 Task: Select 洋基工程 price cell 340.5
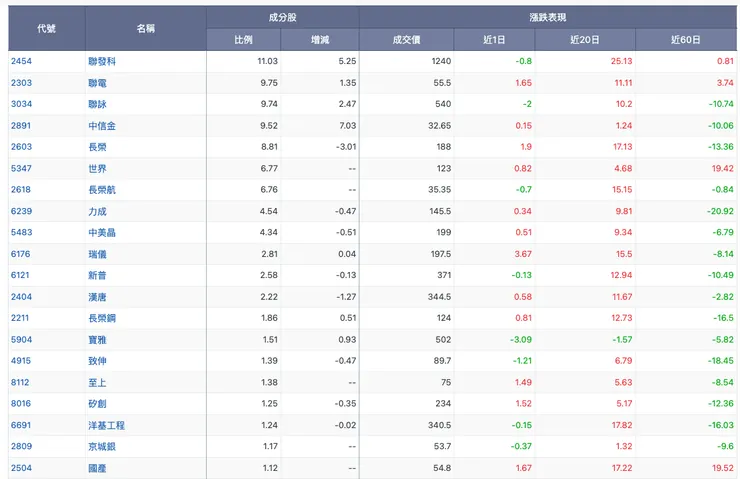pyautogui.click(x=439, y=425)
